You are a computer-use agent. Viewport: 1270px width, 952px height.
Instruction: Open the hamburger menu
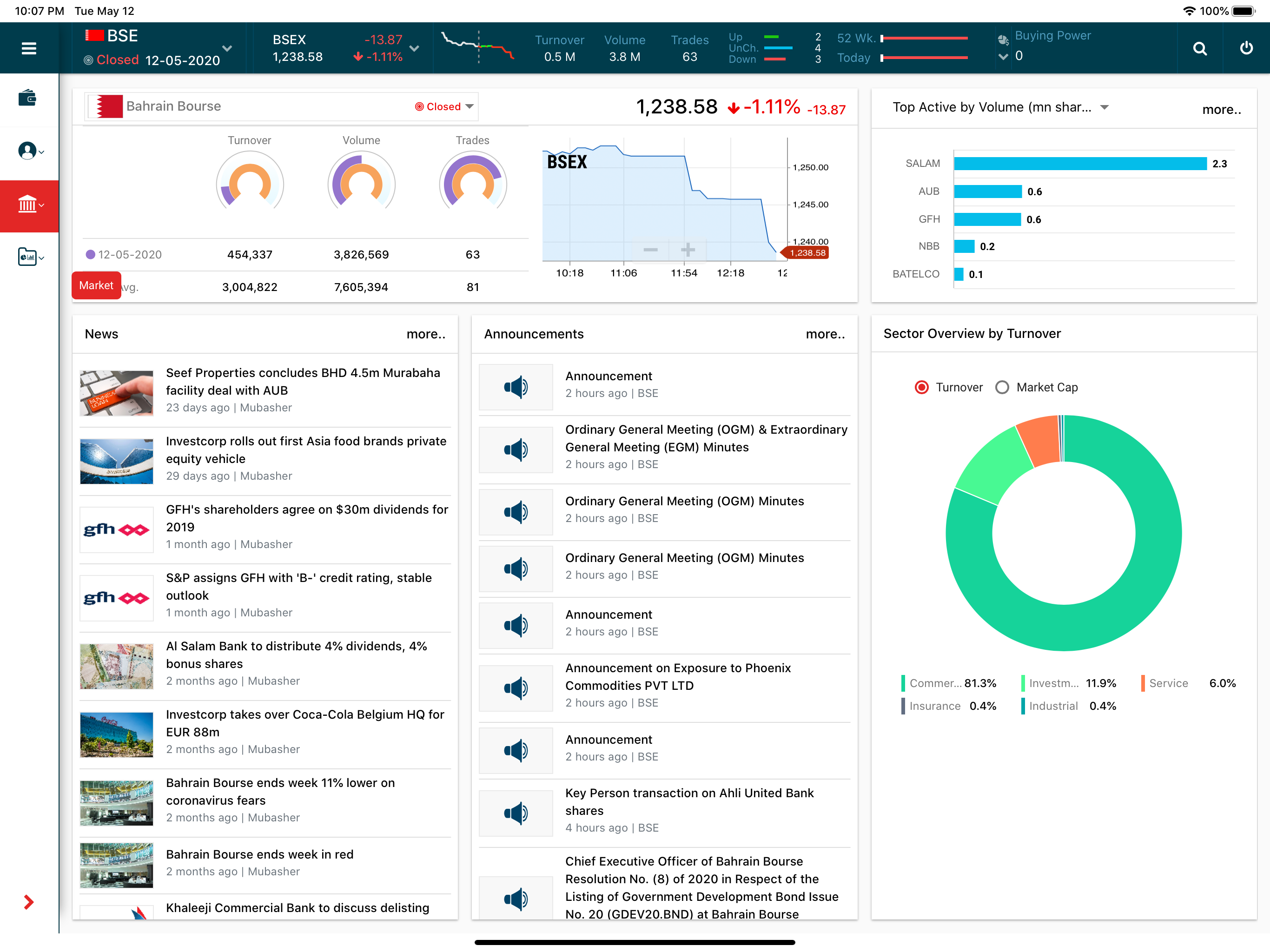[x=29, y=48]
